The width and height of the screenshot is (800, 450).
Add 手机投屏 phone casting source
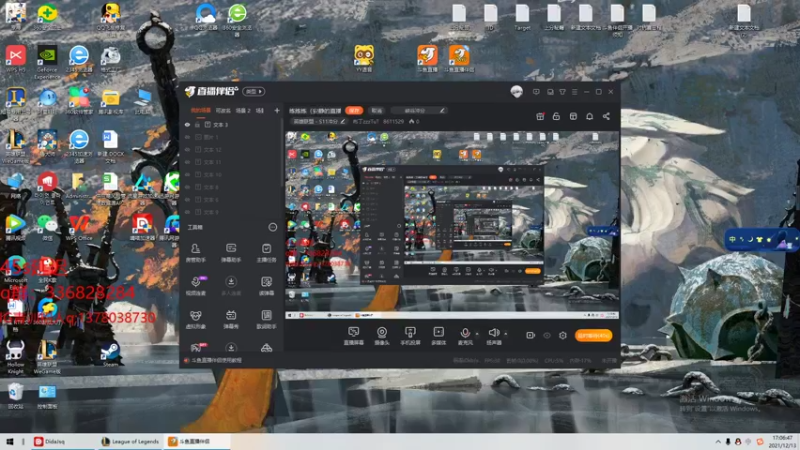[x=410, y=336]
